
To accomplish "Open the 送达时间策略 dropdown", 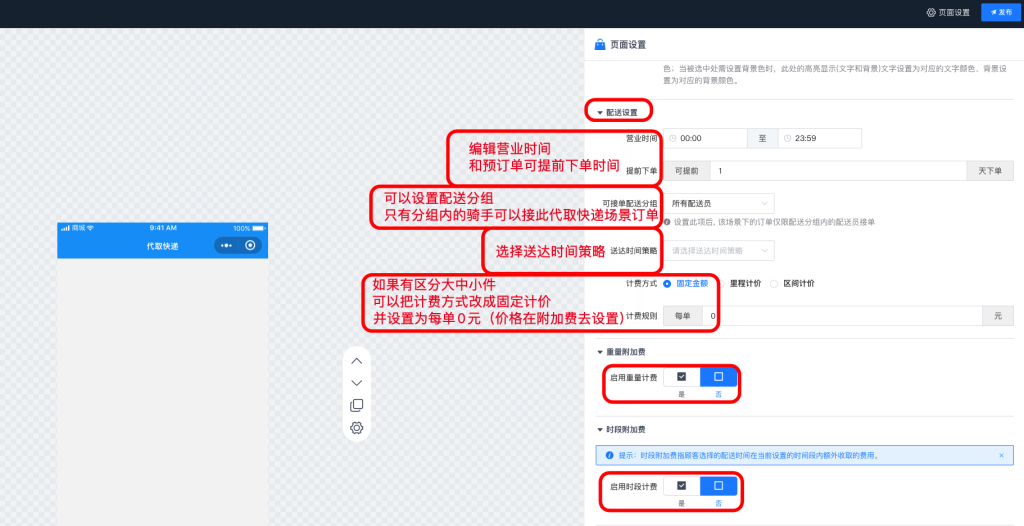I will 719,251.
